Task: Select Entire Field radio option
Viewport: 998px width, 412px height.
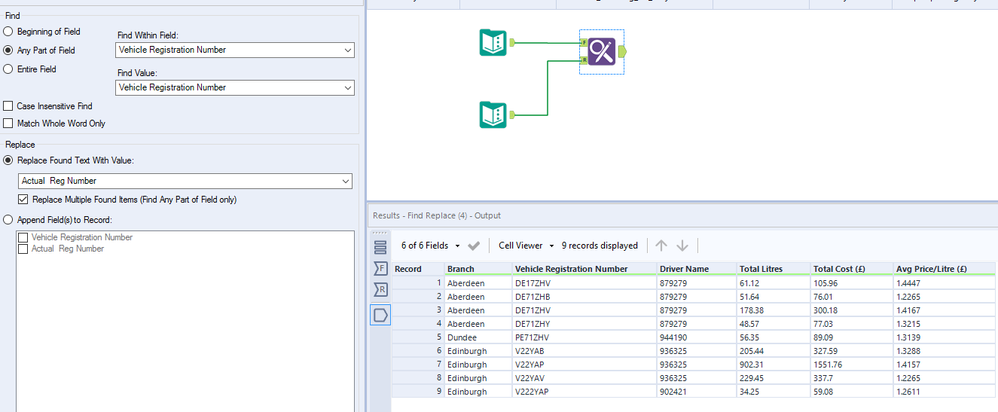Action: pyautogui.click(x=8, y=69)
